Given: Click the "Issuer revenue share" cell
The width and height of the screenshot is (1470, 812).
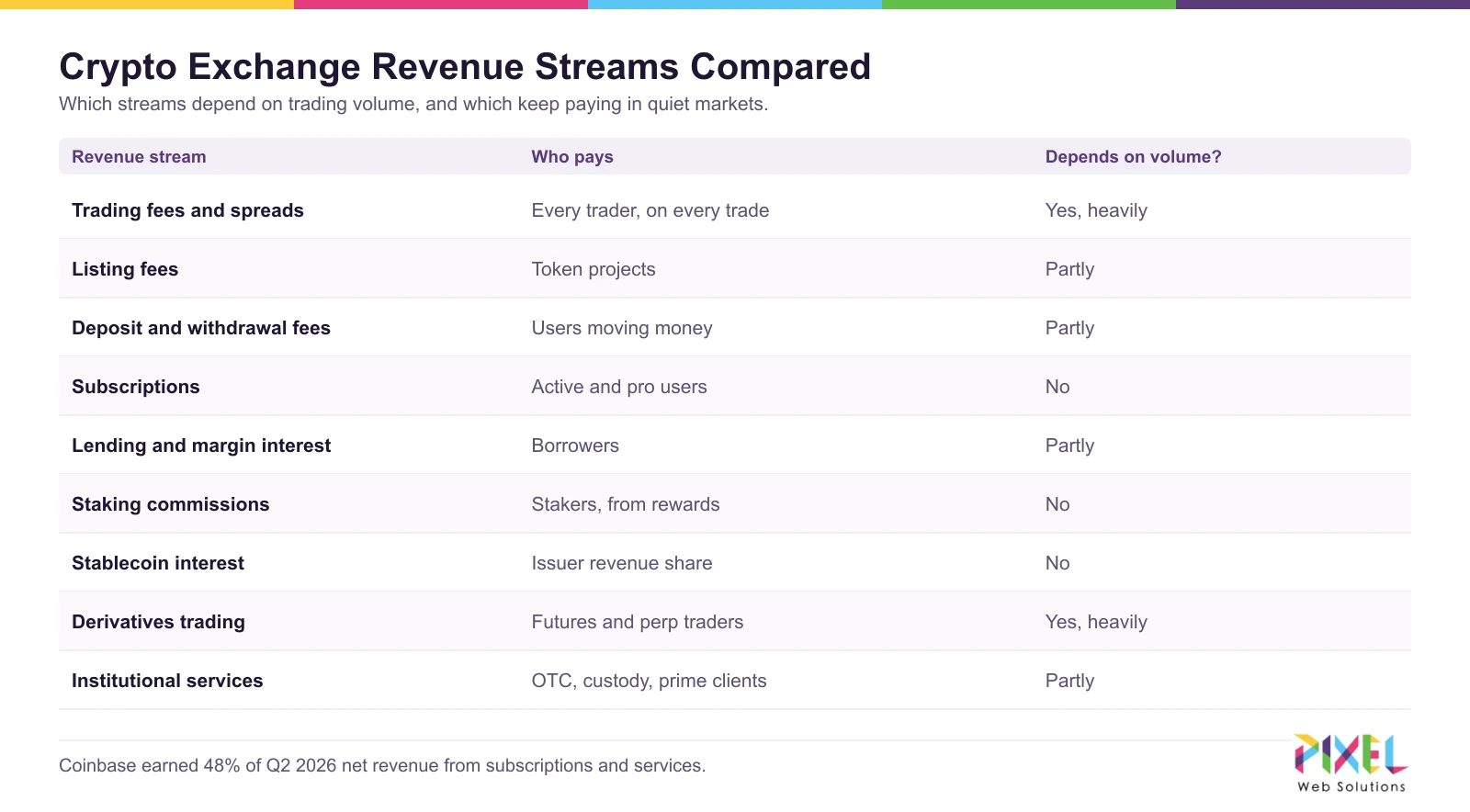Looking at the screenshot, I should click(x=622, y=563).
